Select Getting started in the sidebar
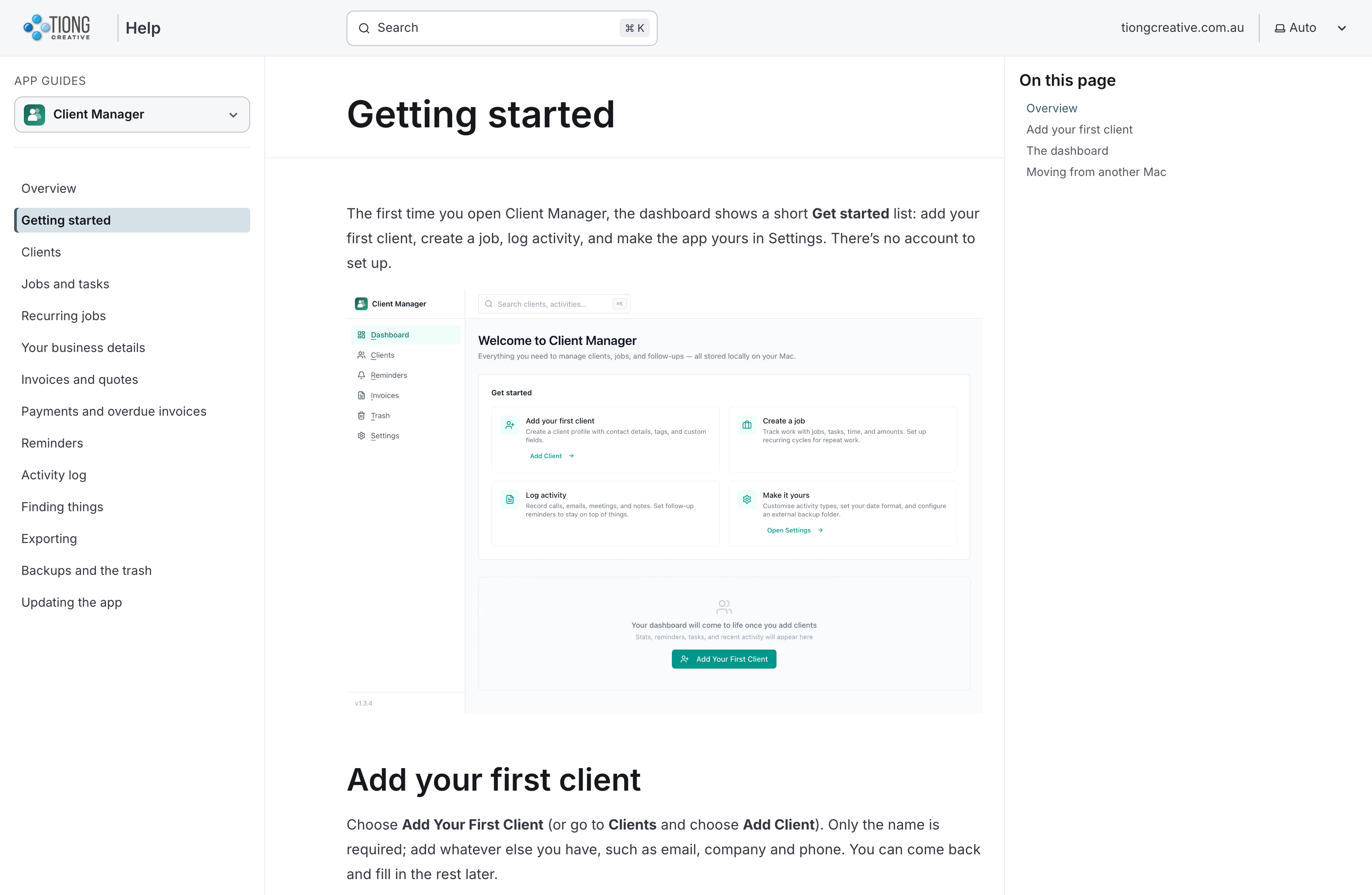The height and width of the screenshot is (895, 1372). pyautogui.click(x=132, y=220)
